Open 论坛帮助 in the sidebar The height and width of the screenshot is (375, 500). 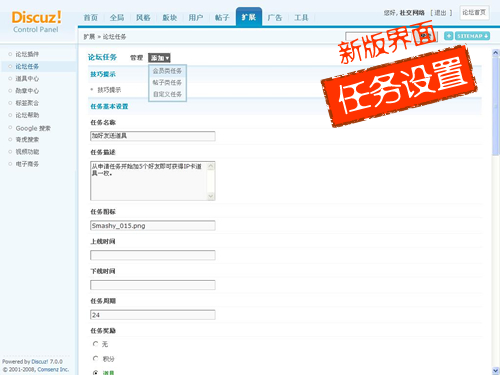[x=27, y=115]
